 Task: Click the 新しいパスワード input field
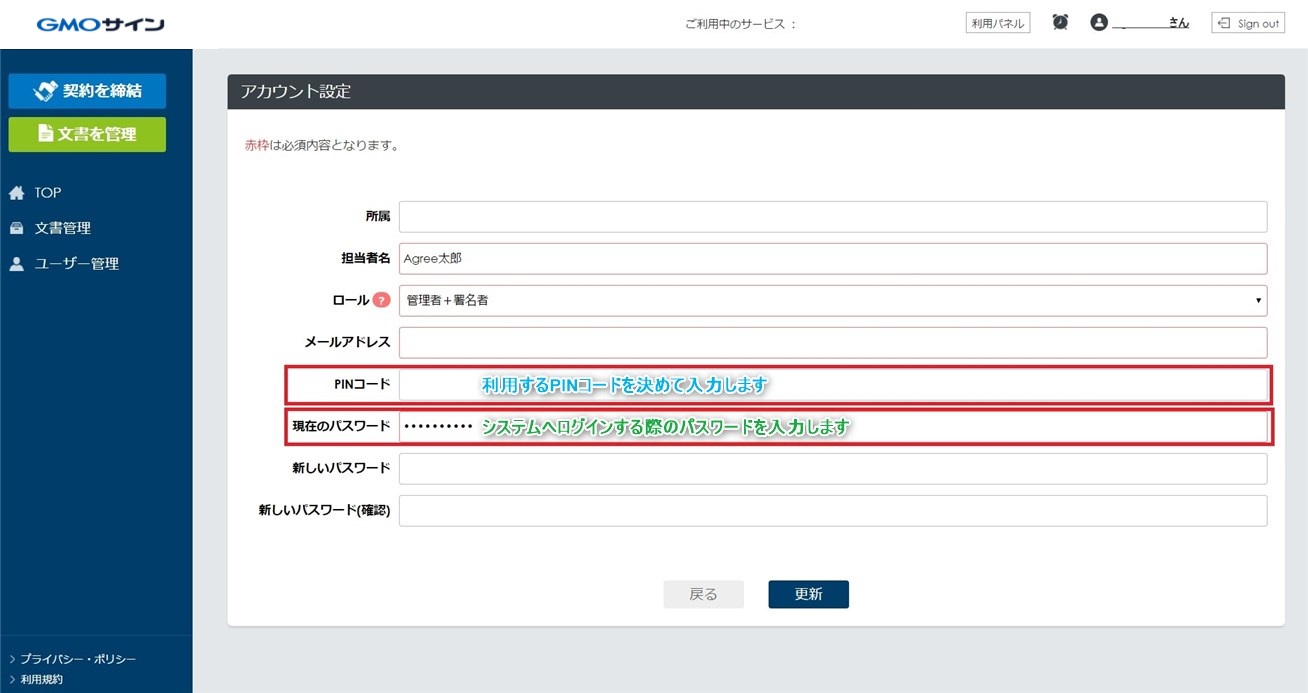[832, 468]
